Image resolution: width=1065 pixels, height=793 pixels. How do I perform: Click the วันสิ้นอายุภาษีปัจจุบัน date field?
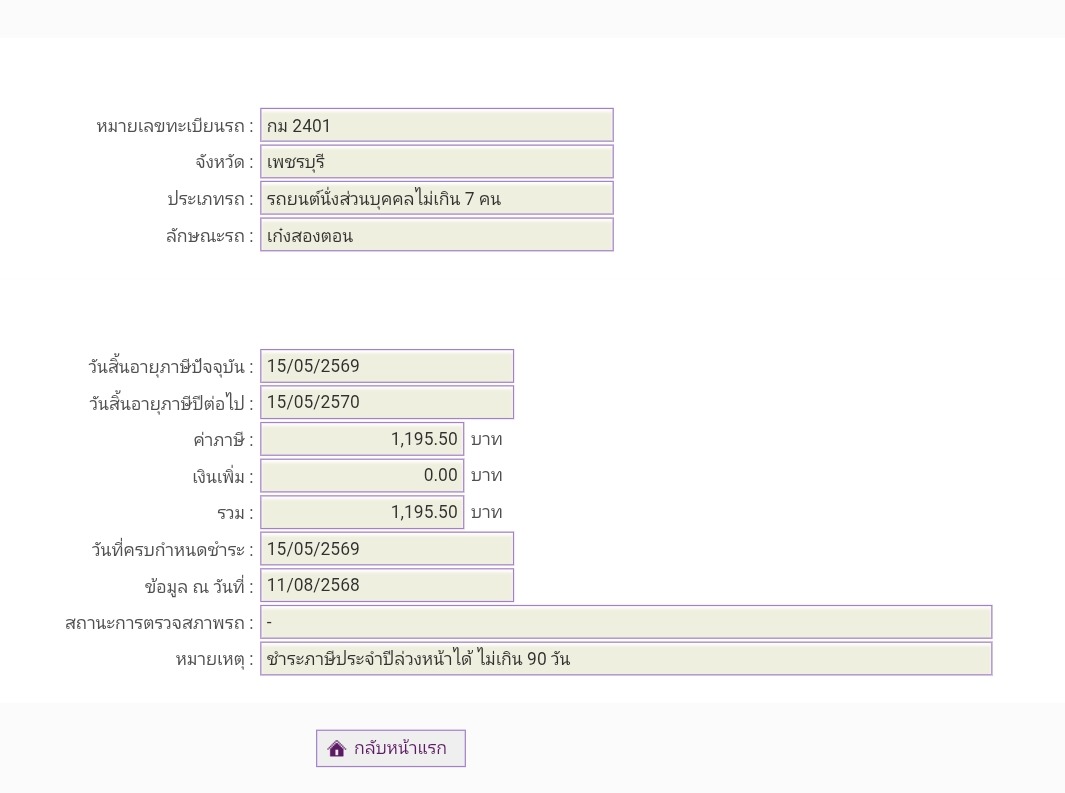pyautogui.click(x=386, y=366)
